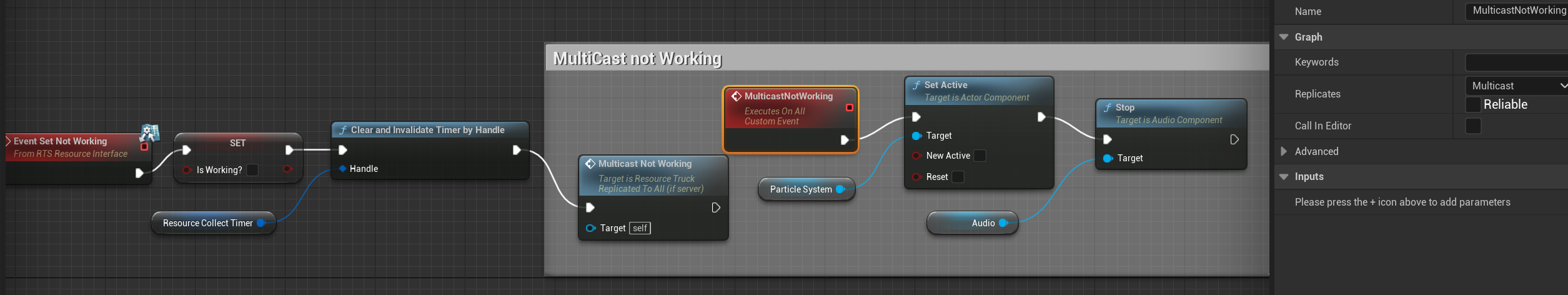Viewport: 1568px width, 295px height.
Task: Click the Reset red input pin
Action: pyautogui.click(x=916, y=177)
